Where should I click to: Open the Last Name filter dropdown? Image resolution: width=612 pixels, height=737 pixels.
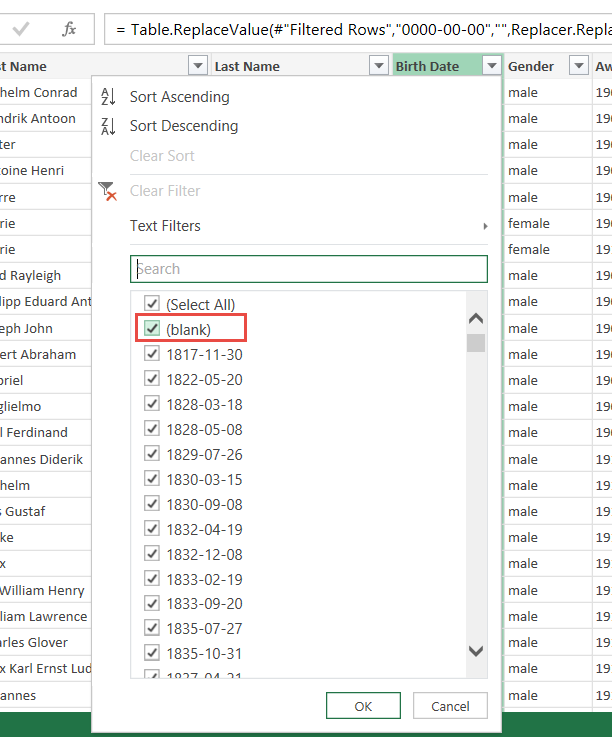378,67
